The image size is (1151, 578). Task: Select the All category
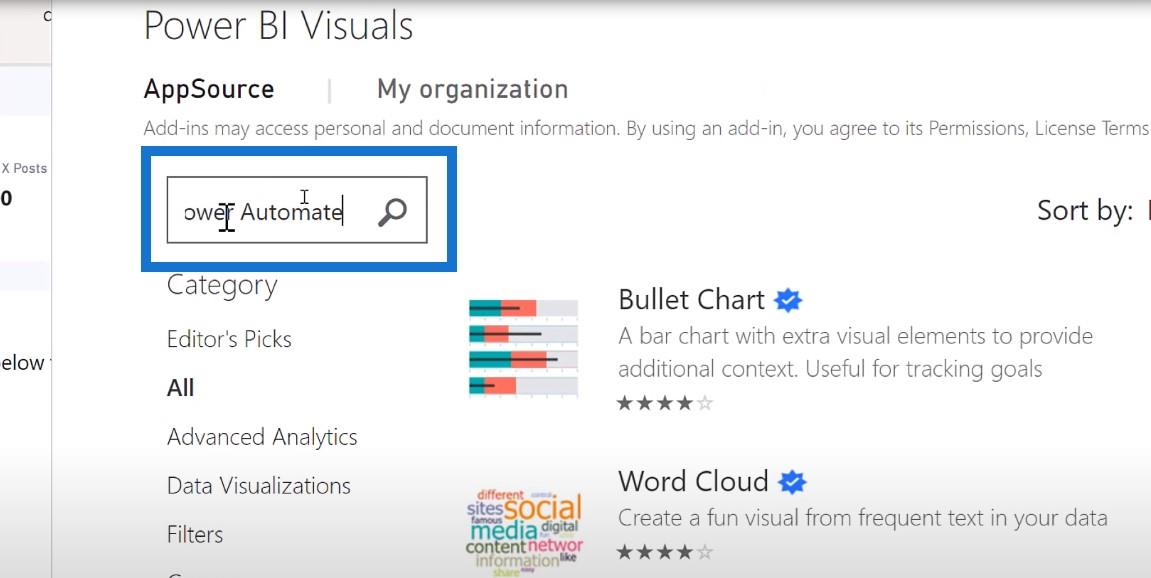181,388
